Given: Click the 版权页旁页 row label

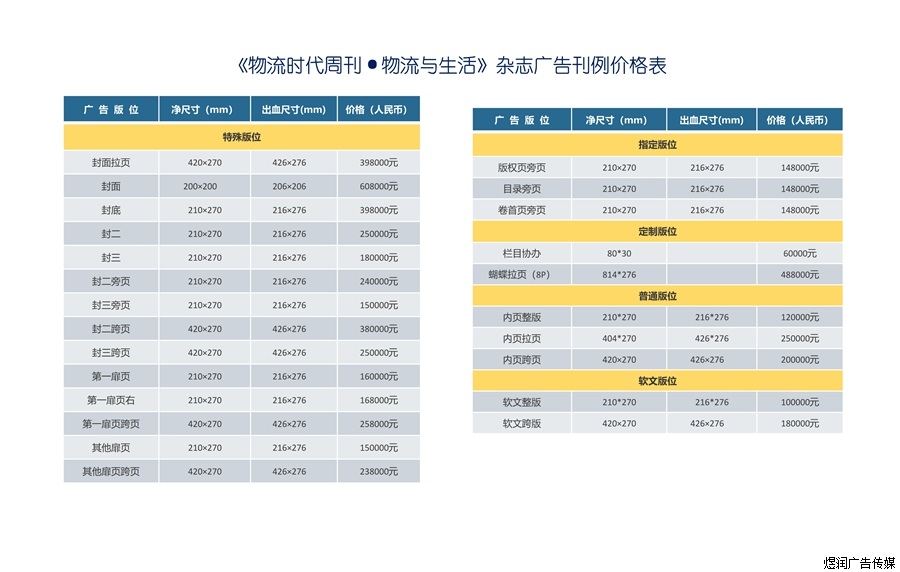Looking at the screenshot, I should tap(522, 168).
